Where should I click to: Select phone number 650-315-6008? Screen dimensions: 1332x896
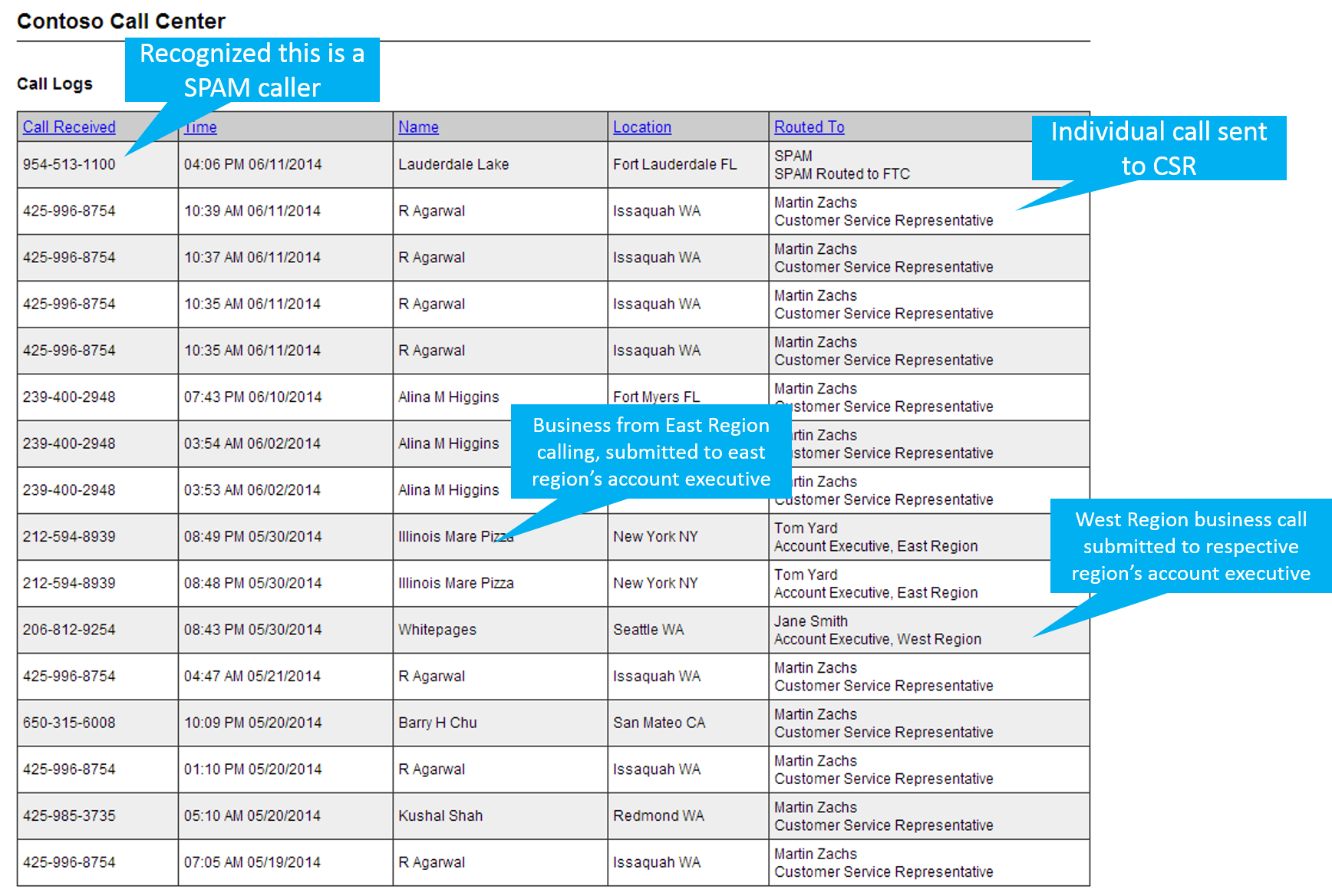[x=69, y=723]
